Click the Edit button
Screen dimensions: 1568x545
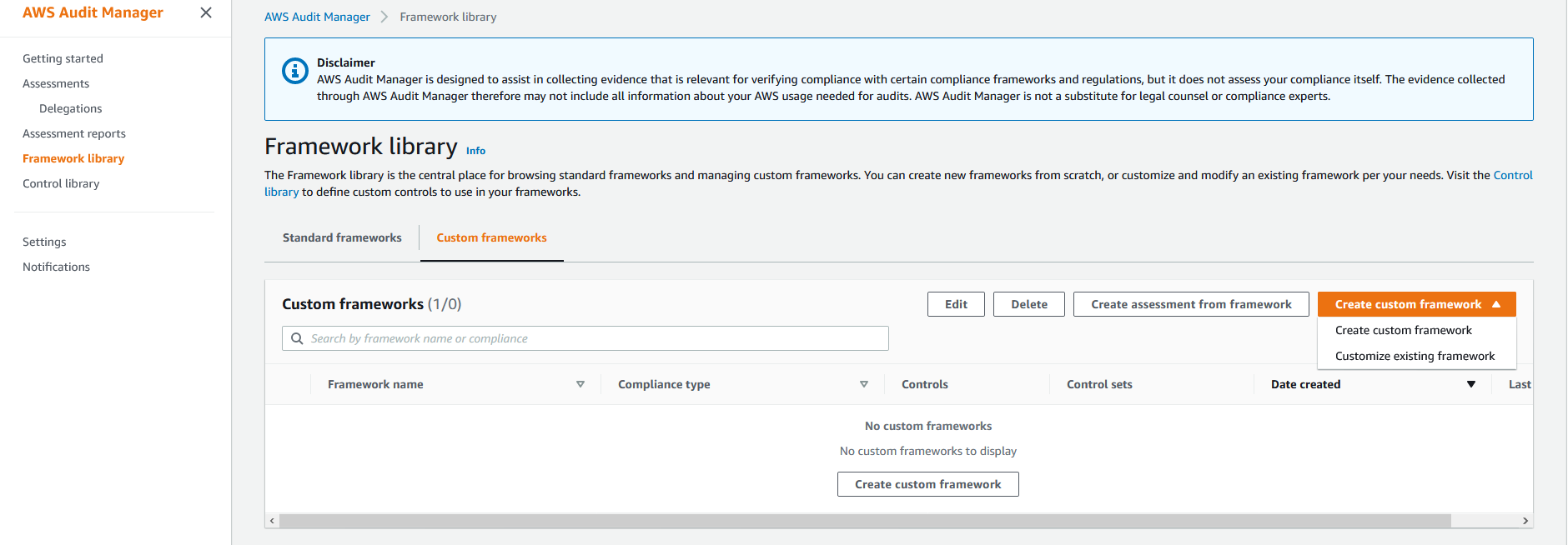click(x=956, y=304)
